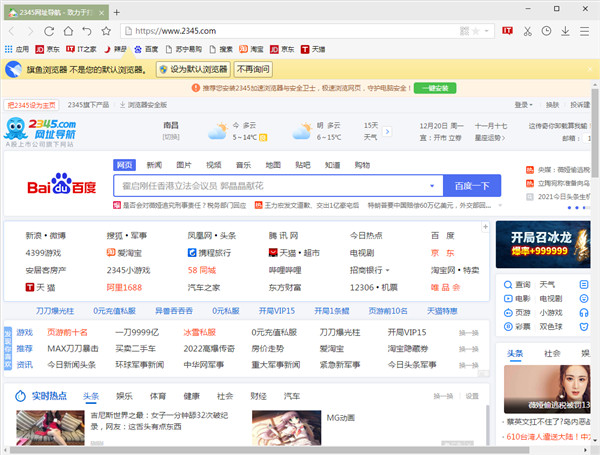
Task: Open the browser hamburger menu
Action: click(x=584, y=31)
